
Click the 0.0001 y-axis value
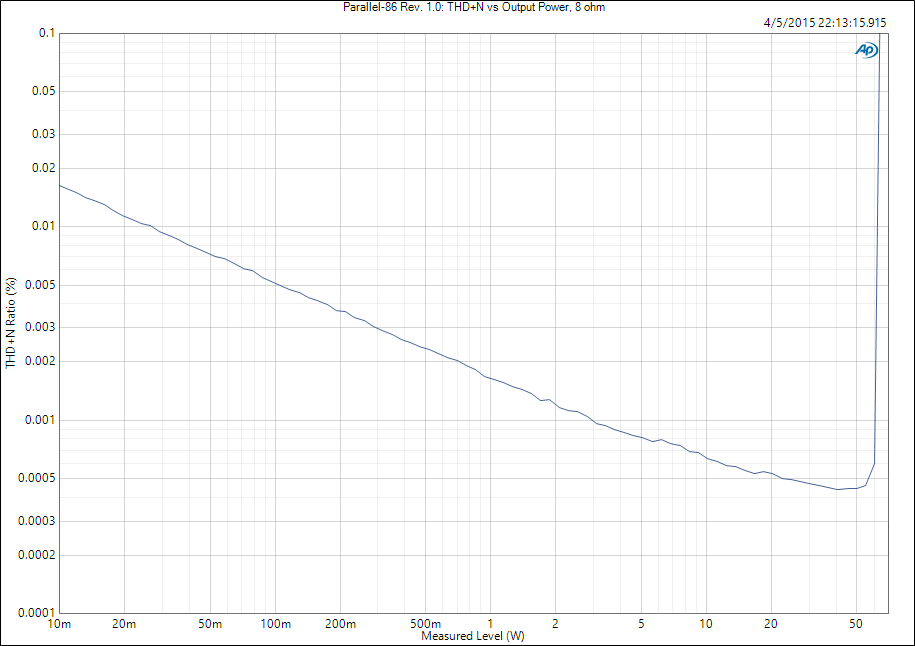pos(37,613)
